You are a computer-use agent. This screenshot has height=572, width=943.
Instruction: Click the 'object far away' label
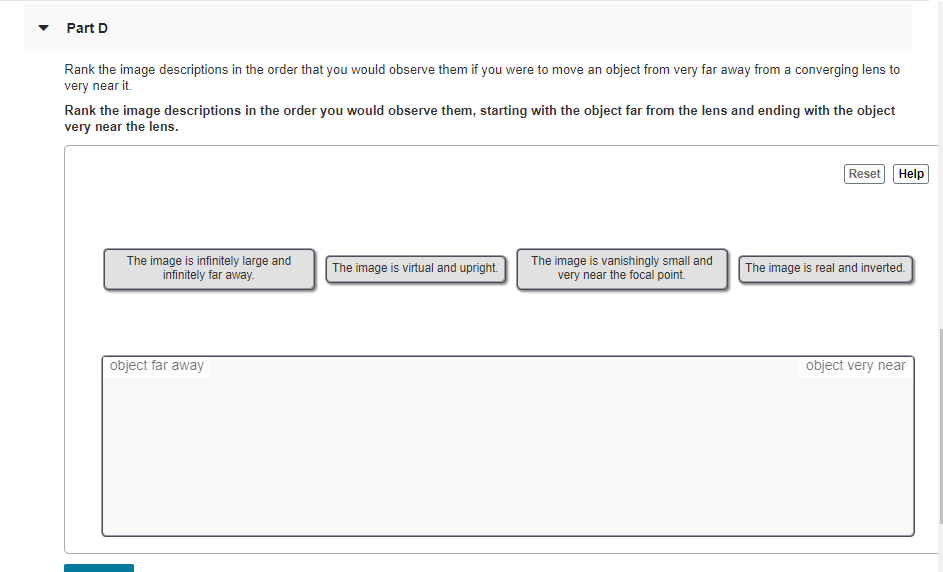coord(157,366)
